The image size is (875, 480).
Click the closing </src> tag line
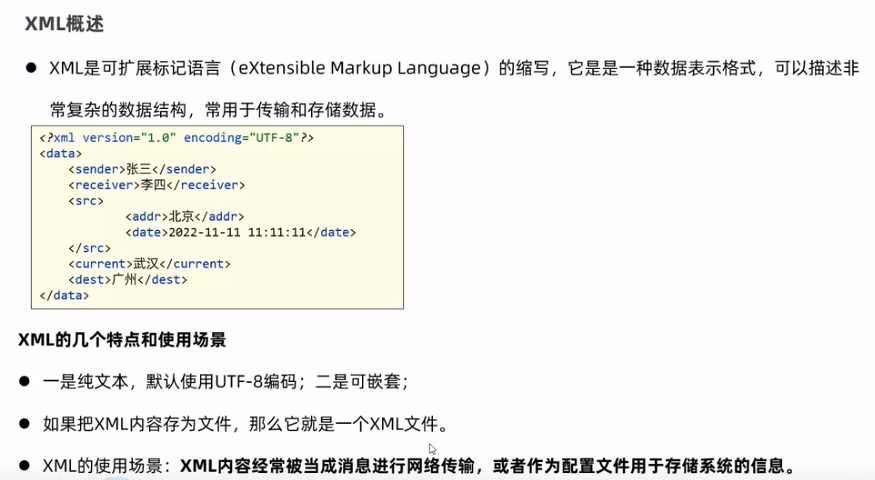(x=89, y=248)
